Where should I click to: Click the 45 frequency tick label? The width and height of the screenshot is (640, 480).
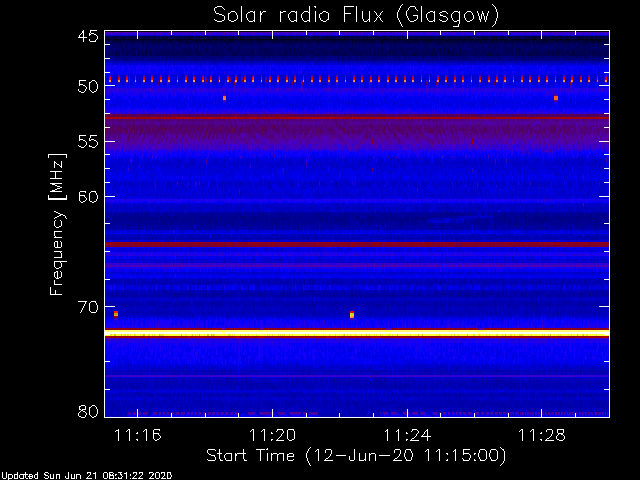(x=88, y=36)
